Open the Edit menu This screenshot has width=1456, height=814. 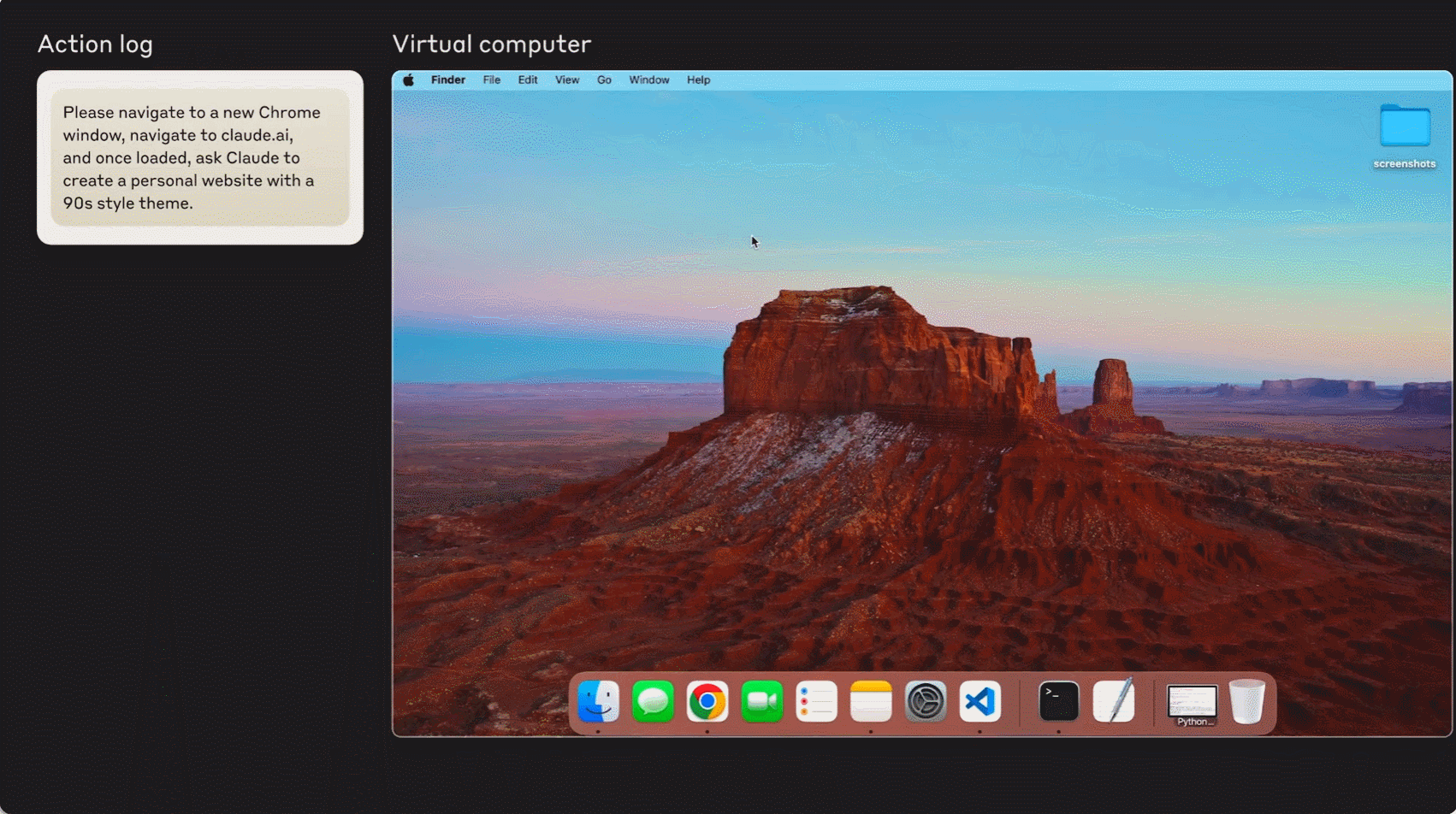tap(528, 80)
